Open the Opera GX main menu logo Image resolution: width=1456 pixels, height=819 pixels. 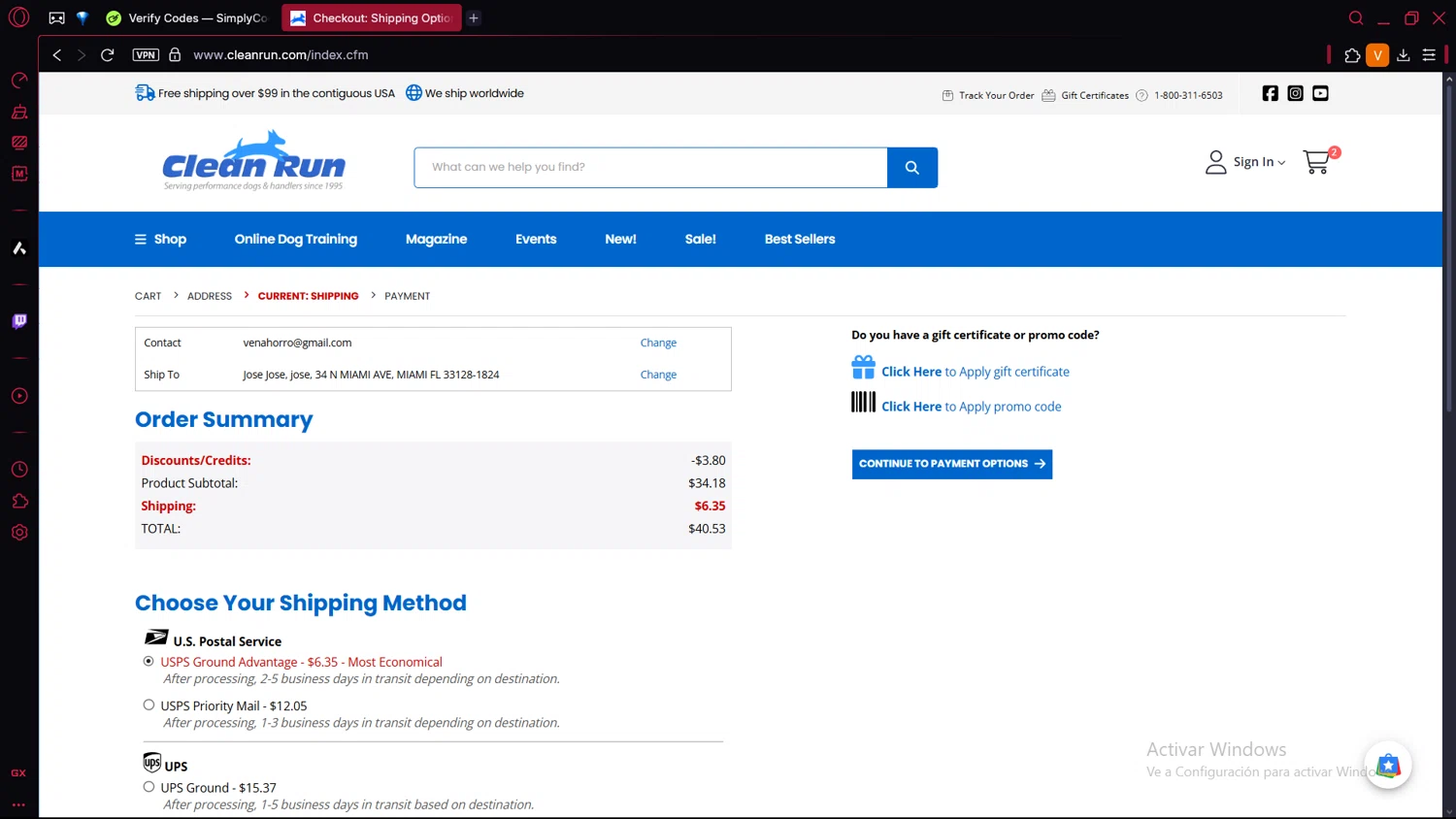click(18, 17)
